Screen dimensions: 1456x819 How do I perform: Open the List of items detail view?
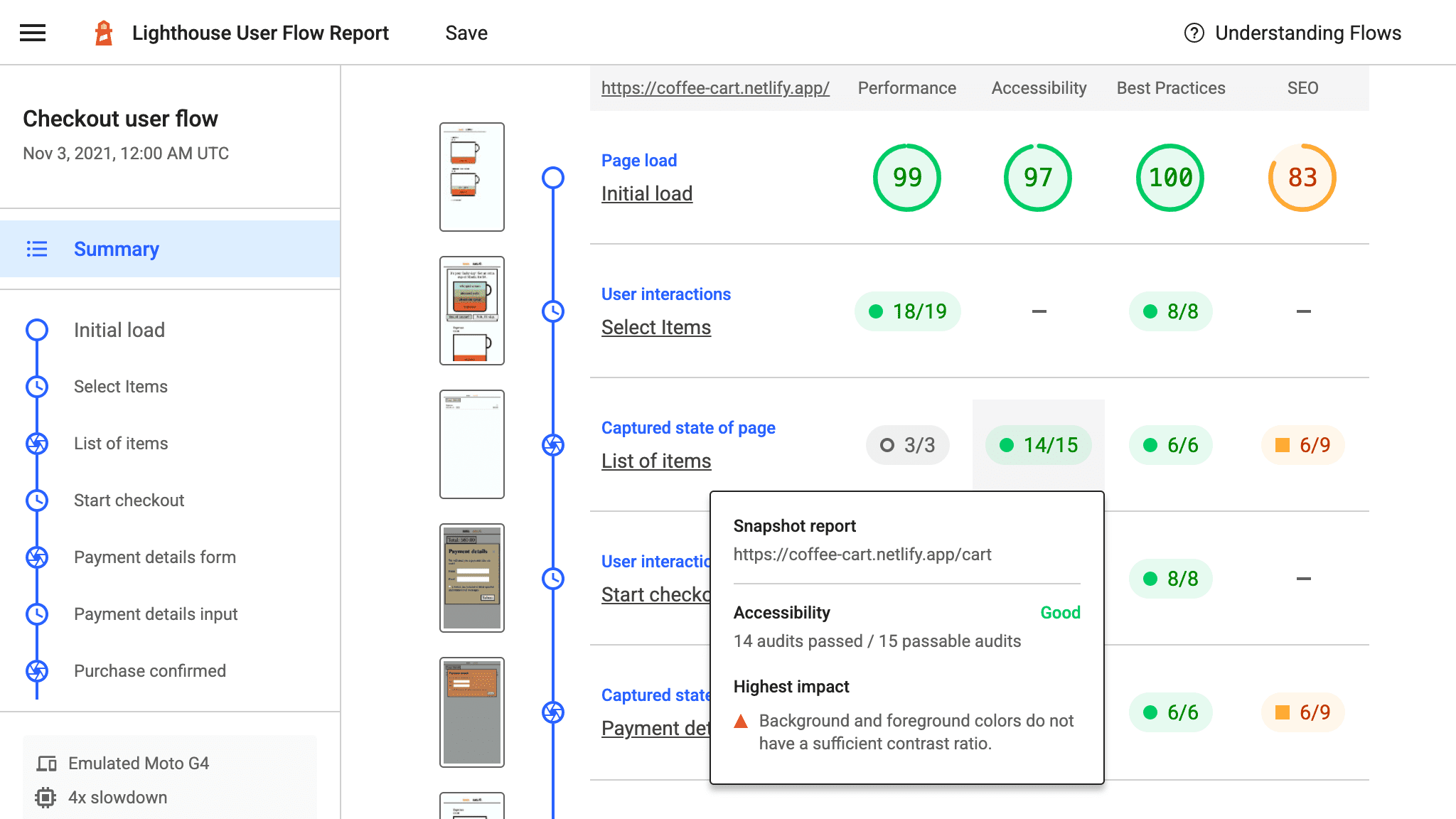point(655,461)
